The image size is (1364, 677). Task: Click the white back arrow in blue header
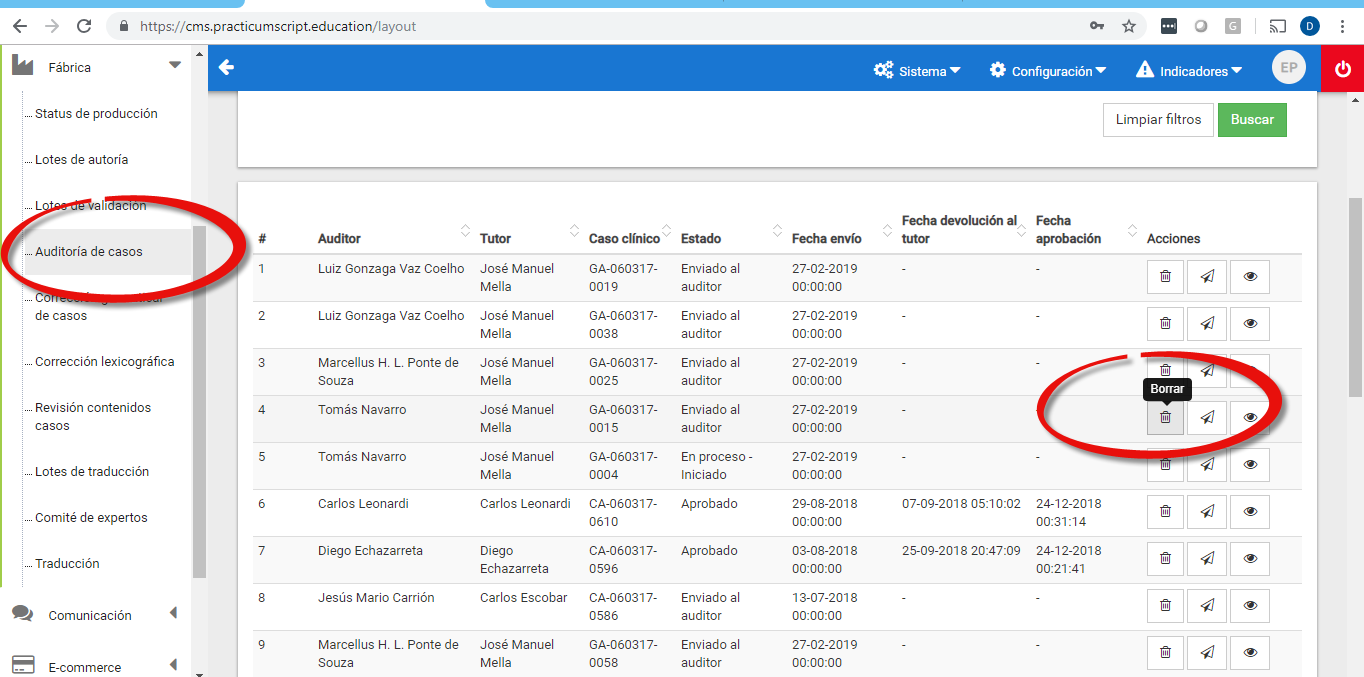226,68
